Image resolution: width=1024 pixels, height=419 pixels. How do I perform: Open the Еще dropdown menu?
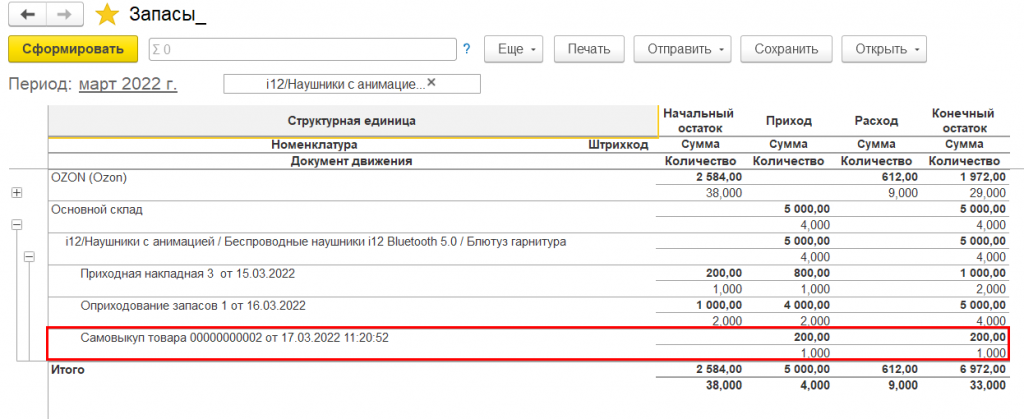click(x=516, y=48)
